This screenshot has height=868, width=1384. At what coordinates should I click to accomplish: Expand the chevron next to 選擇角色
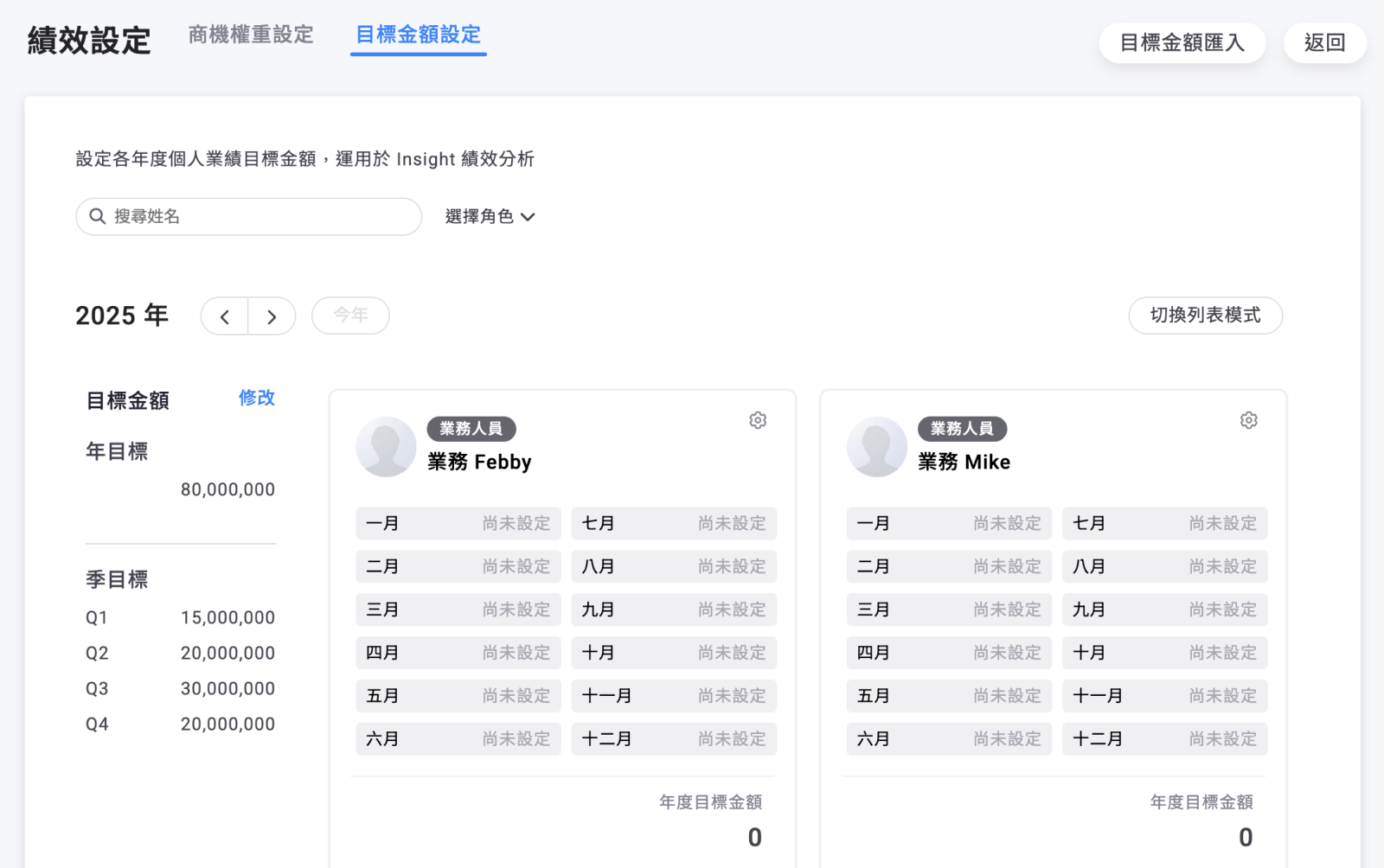[x=530, y=217]
